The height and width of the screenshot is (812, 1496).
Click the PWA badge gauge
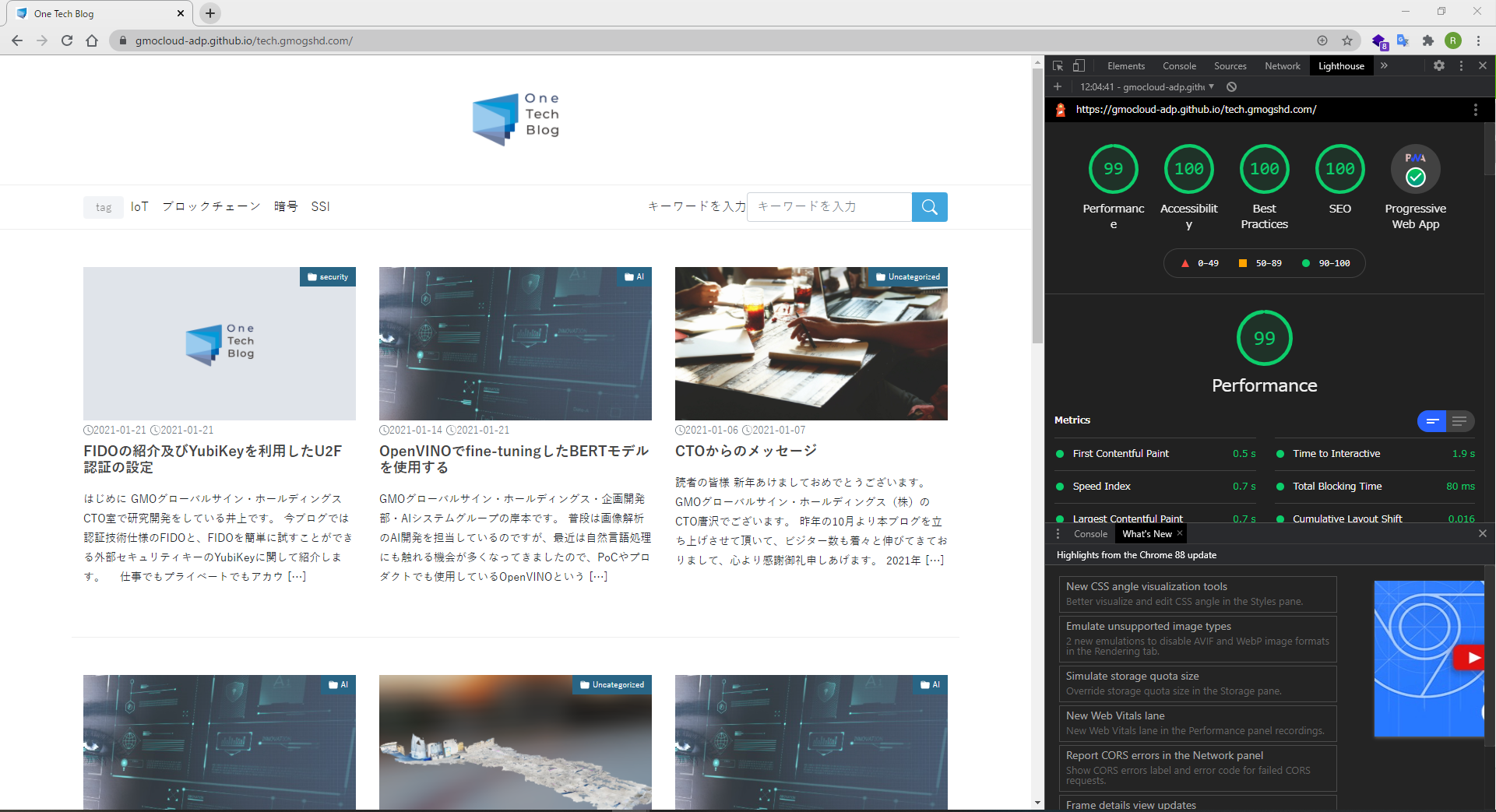tap(1416, 169)
